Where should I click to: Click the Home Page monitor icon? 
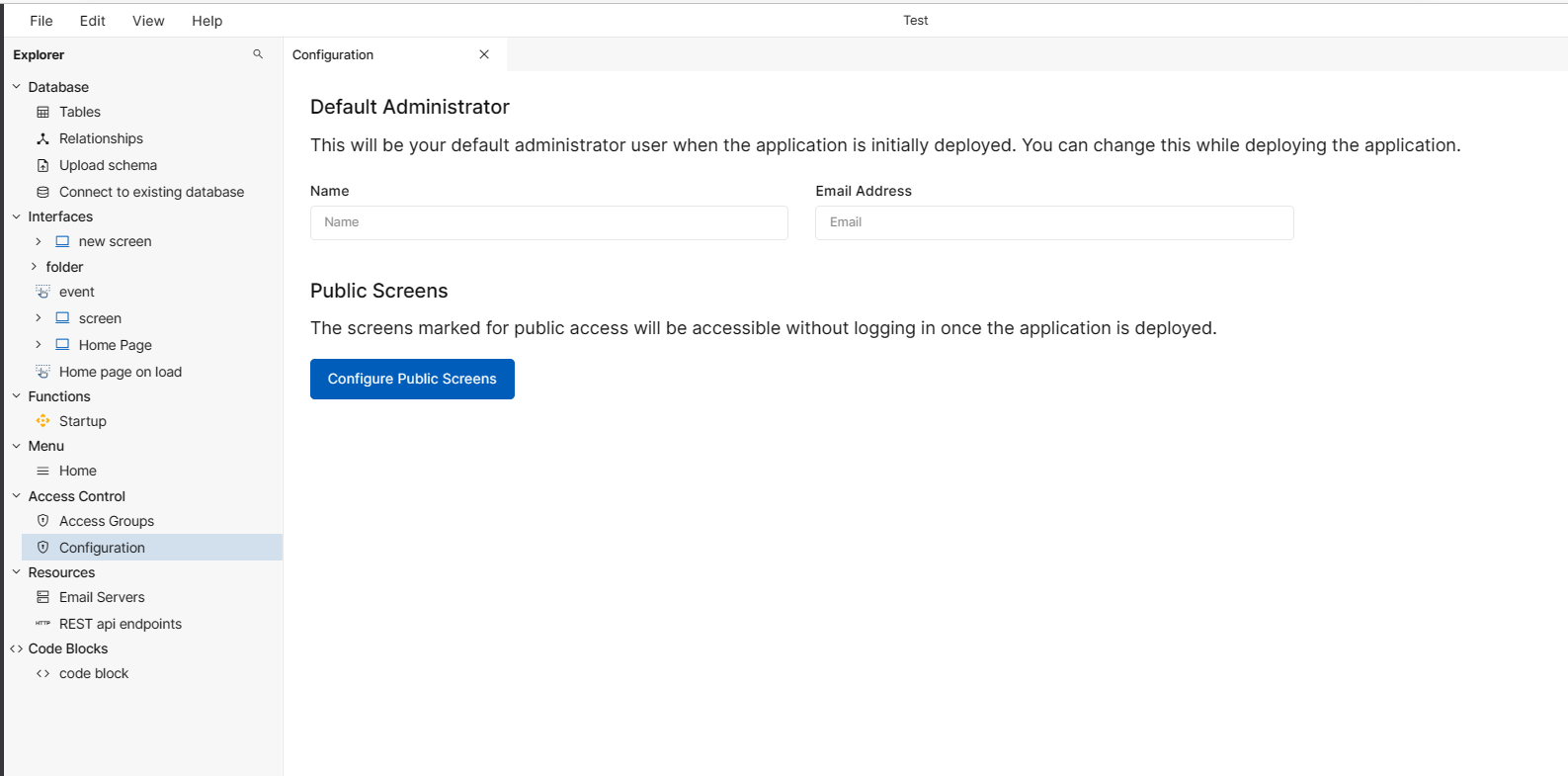tap(62, 345)
